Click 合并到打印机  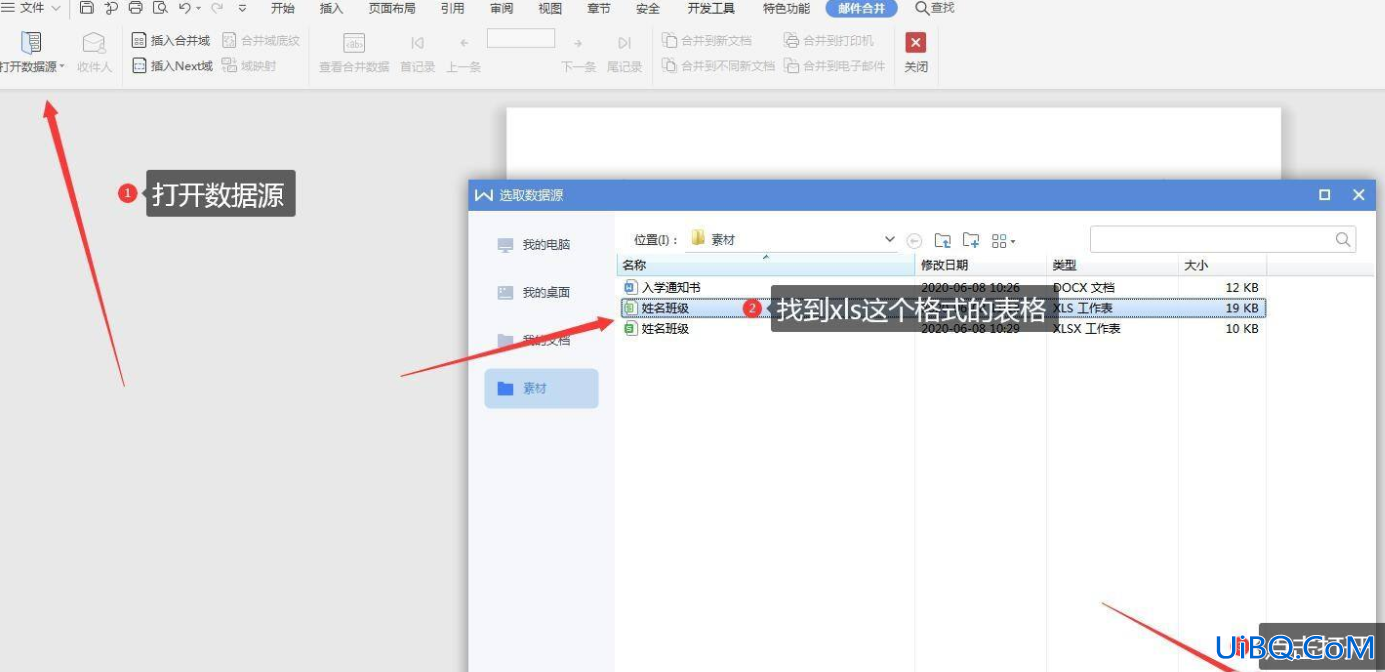click(829, 41)
